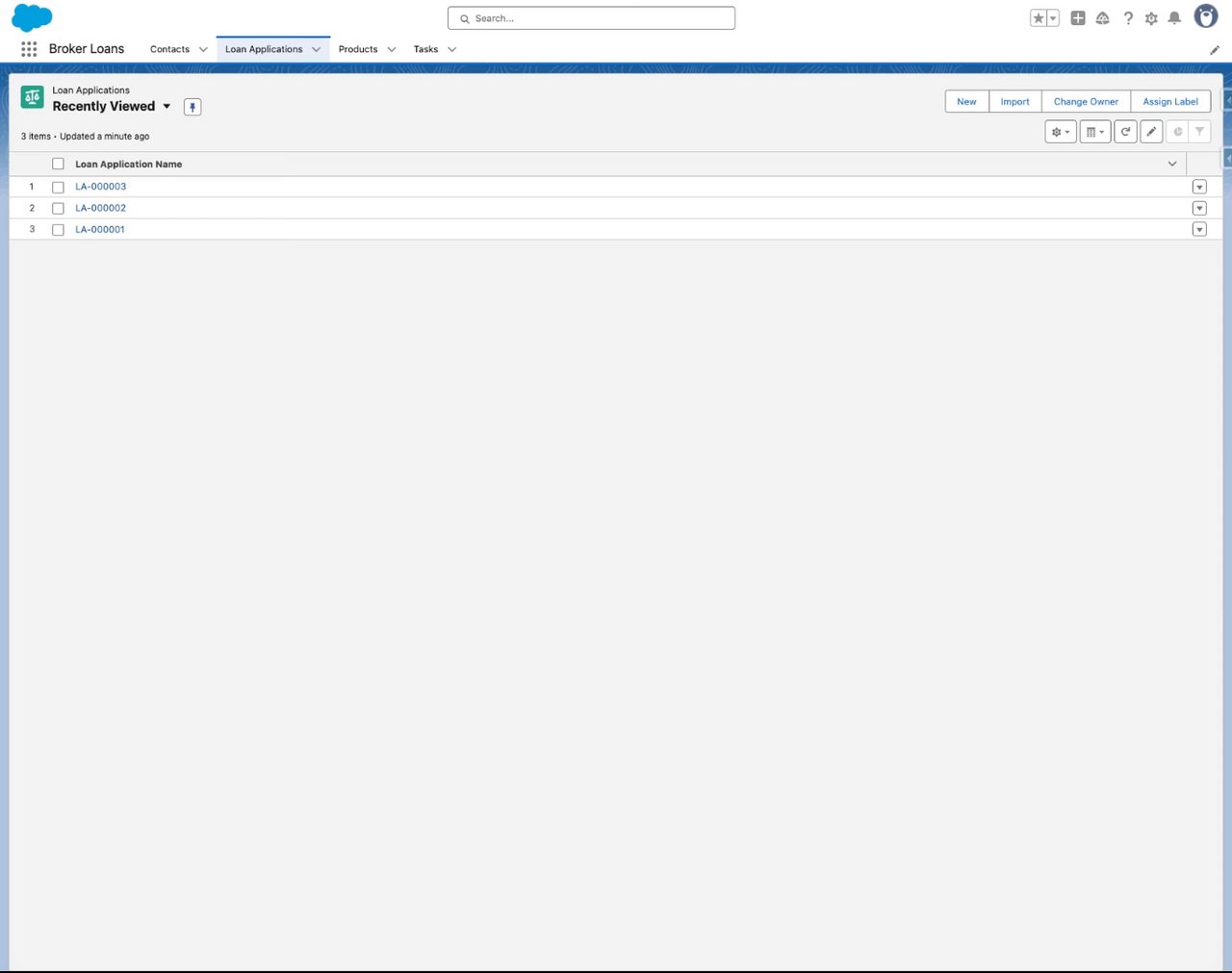The width and height of the screenshot is (1232, 973).
Task: Open the Notifications bell
Action: pos(1174,18)
